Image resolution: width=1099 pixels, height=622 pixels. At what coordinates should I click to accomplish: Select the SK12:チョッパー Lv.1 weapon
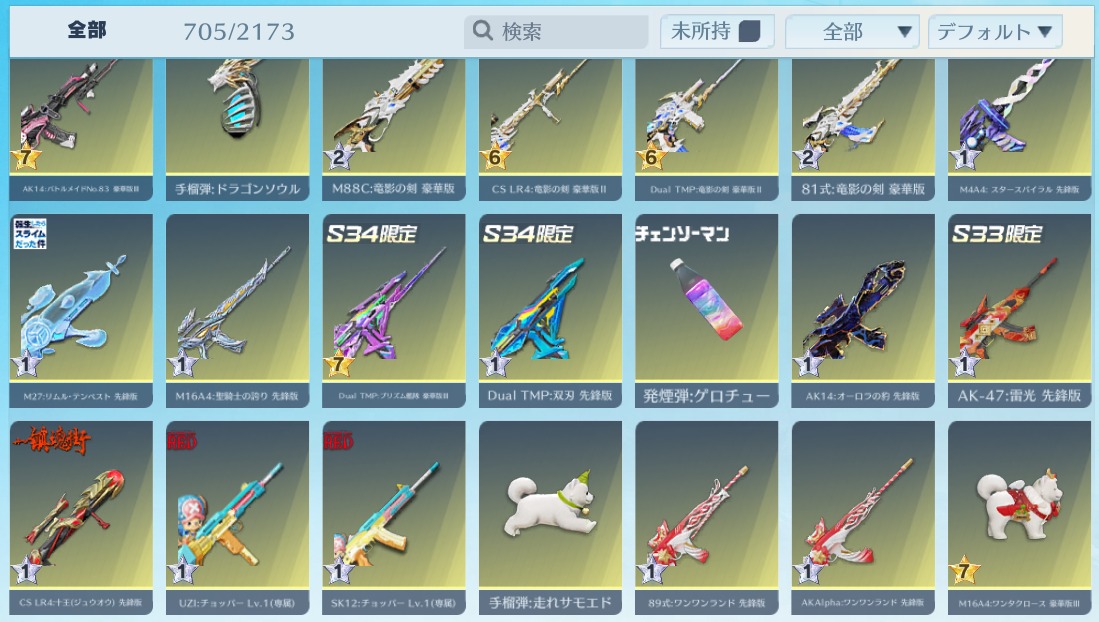(394, 518)
